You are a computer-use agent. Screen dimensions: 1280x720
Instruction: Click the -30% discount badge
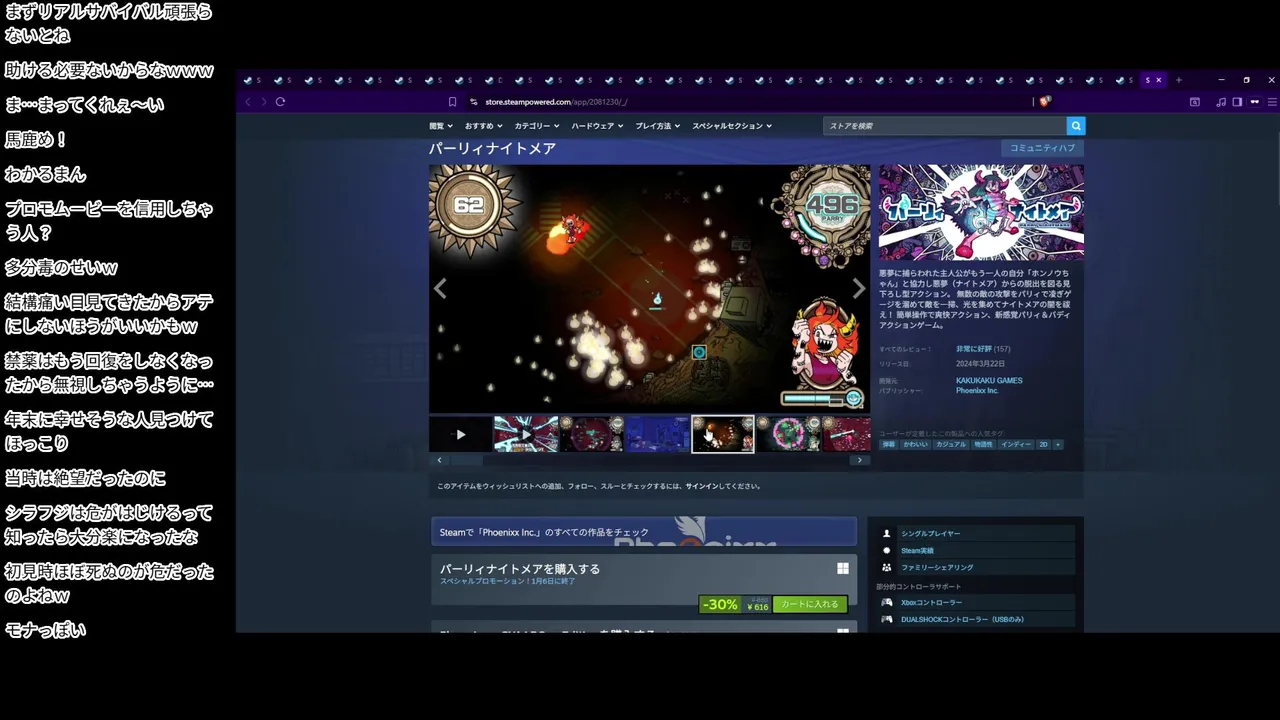(720, 604)
